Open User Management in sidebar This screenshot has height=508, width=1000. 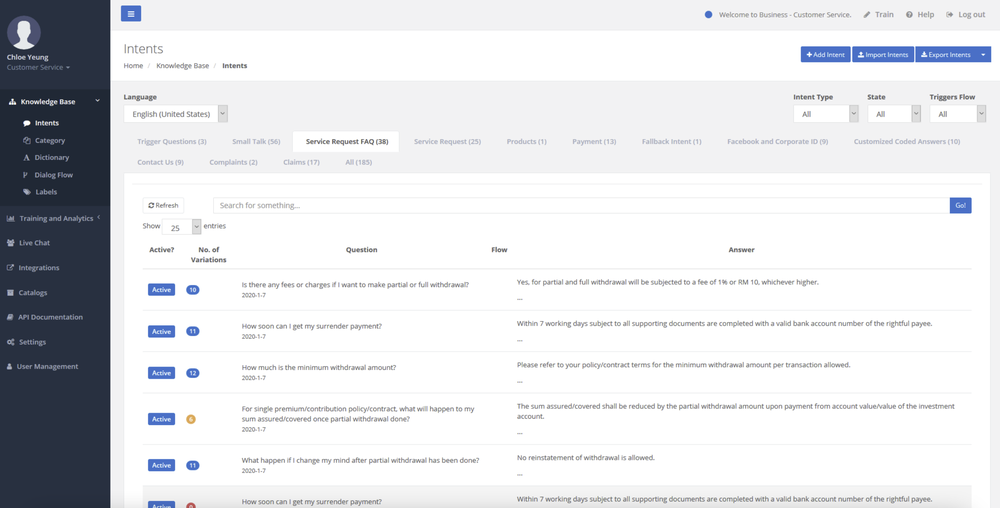click(x=47, y=367)
